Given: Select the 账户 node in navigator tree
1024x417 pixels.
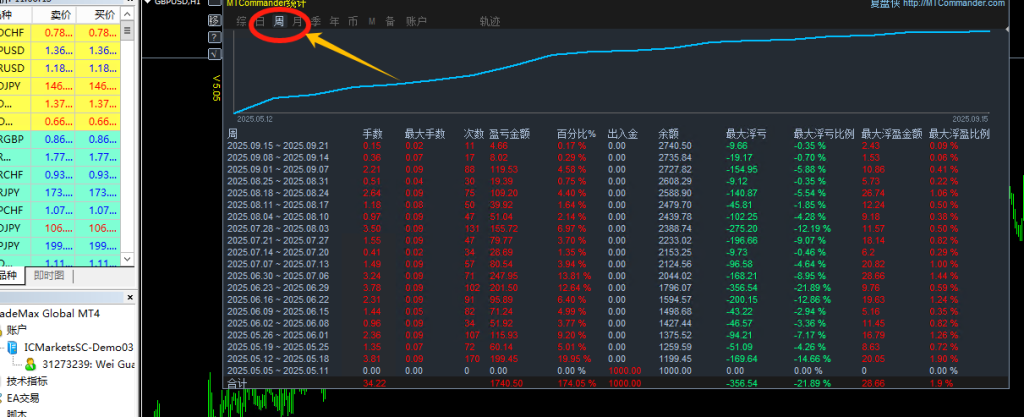Looking at the screenshot, I should [18, 330].
